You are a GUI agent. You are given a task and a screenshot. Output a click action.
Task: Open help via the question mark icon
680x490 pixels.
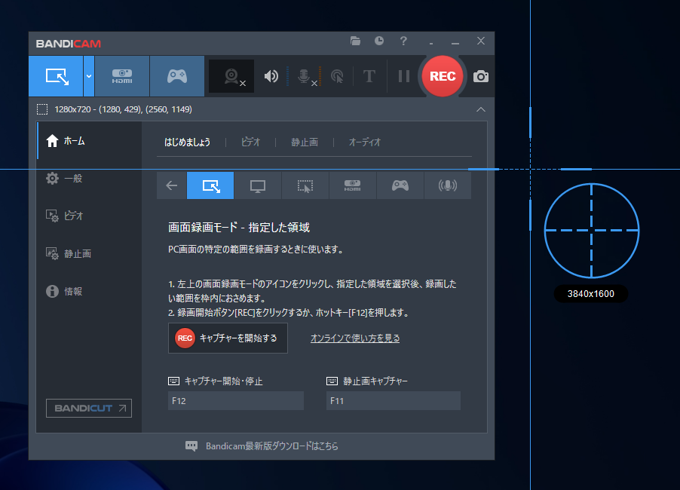point(403,41)
